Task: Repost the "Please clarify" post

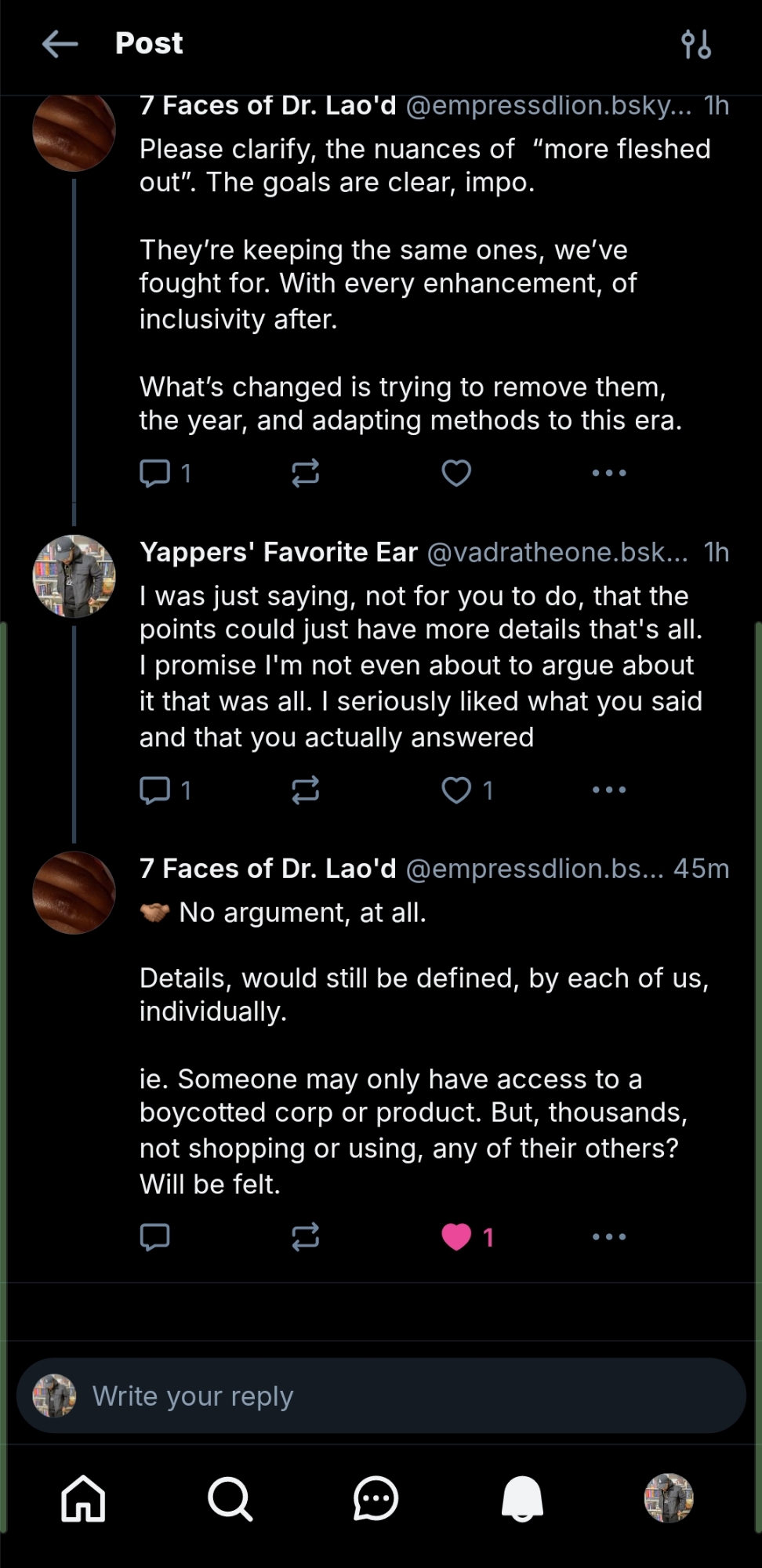Action: pos(305,473)
